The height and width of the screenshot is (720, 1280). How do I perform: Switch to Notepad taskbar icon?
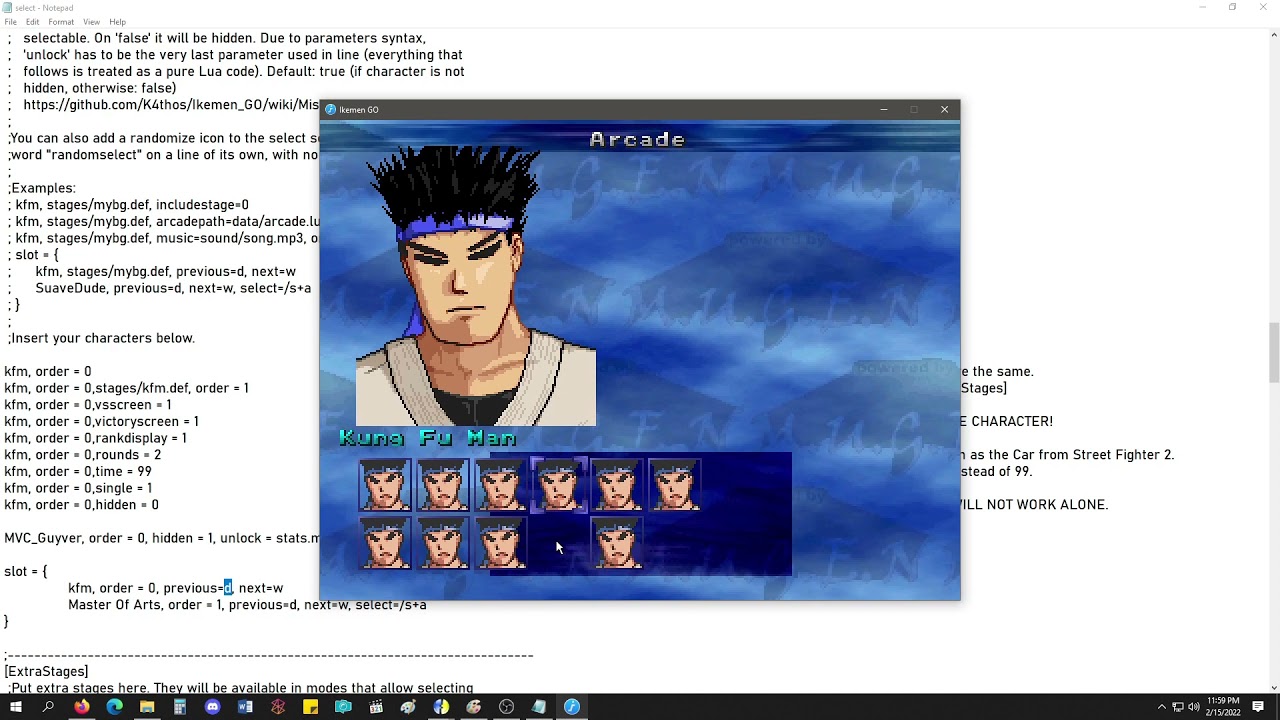click(539, 707)
